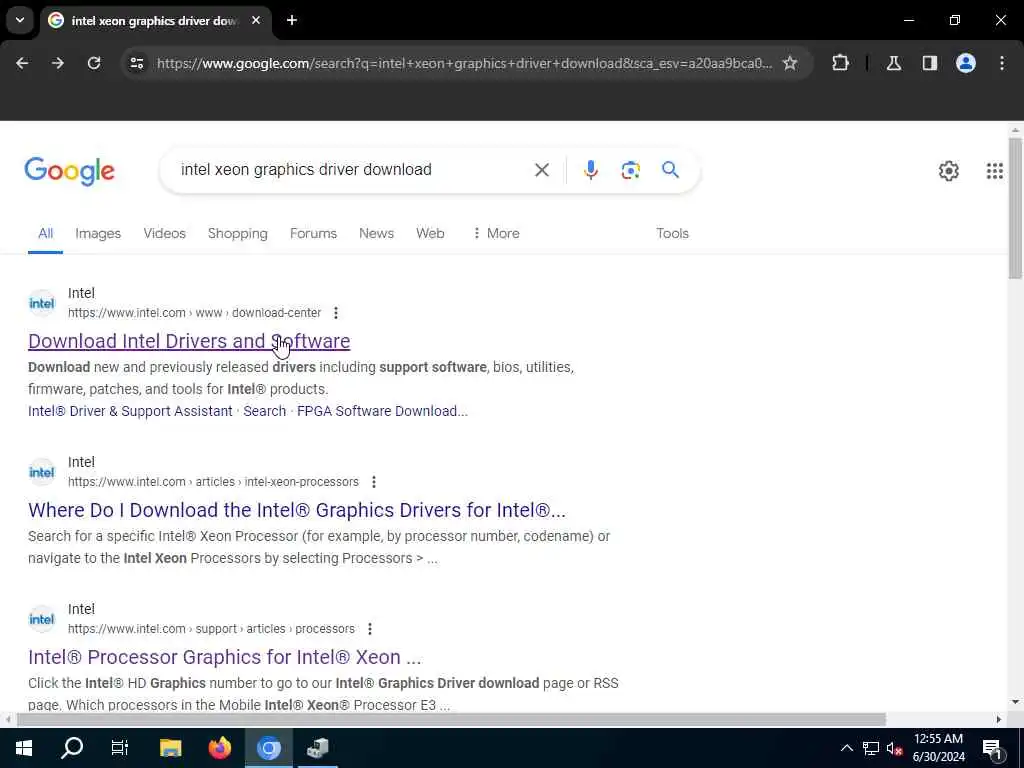Click Intel favicon of first result

42,303
